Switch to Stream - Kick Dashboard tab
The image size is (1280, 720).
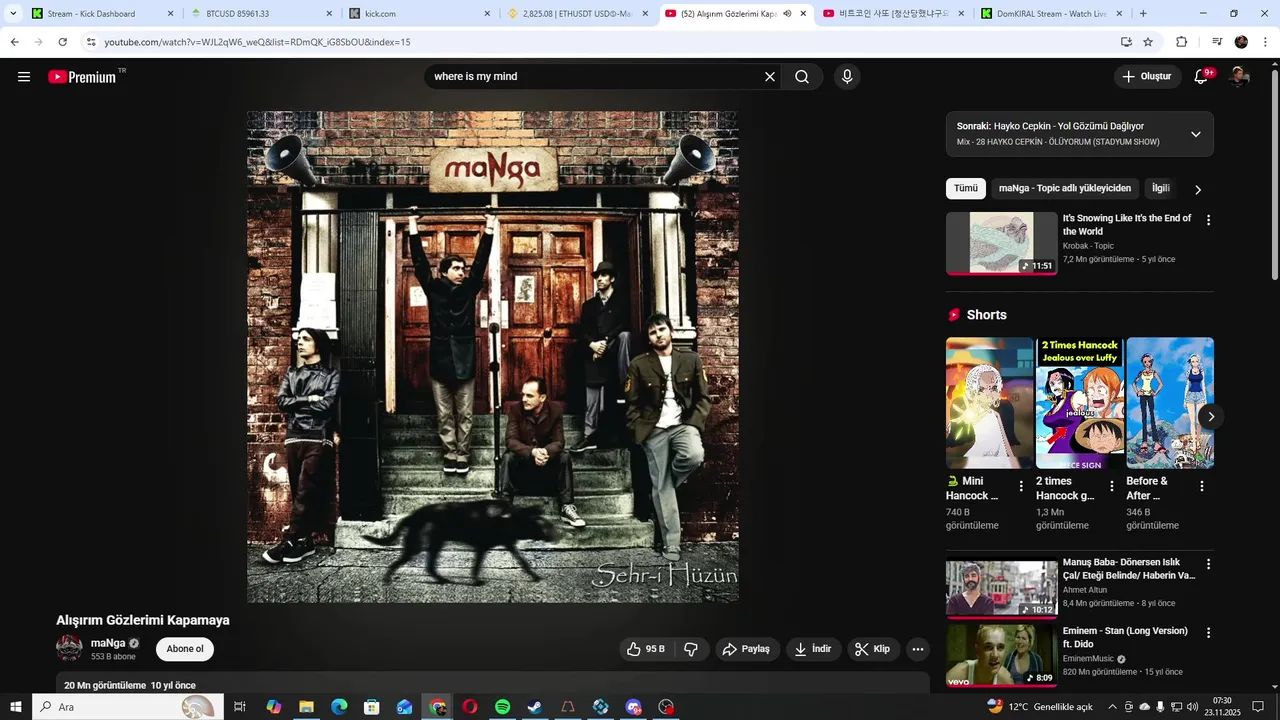[103, 14]
